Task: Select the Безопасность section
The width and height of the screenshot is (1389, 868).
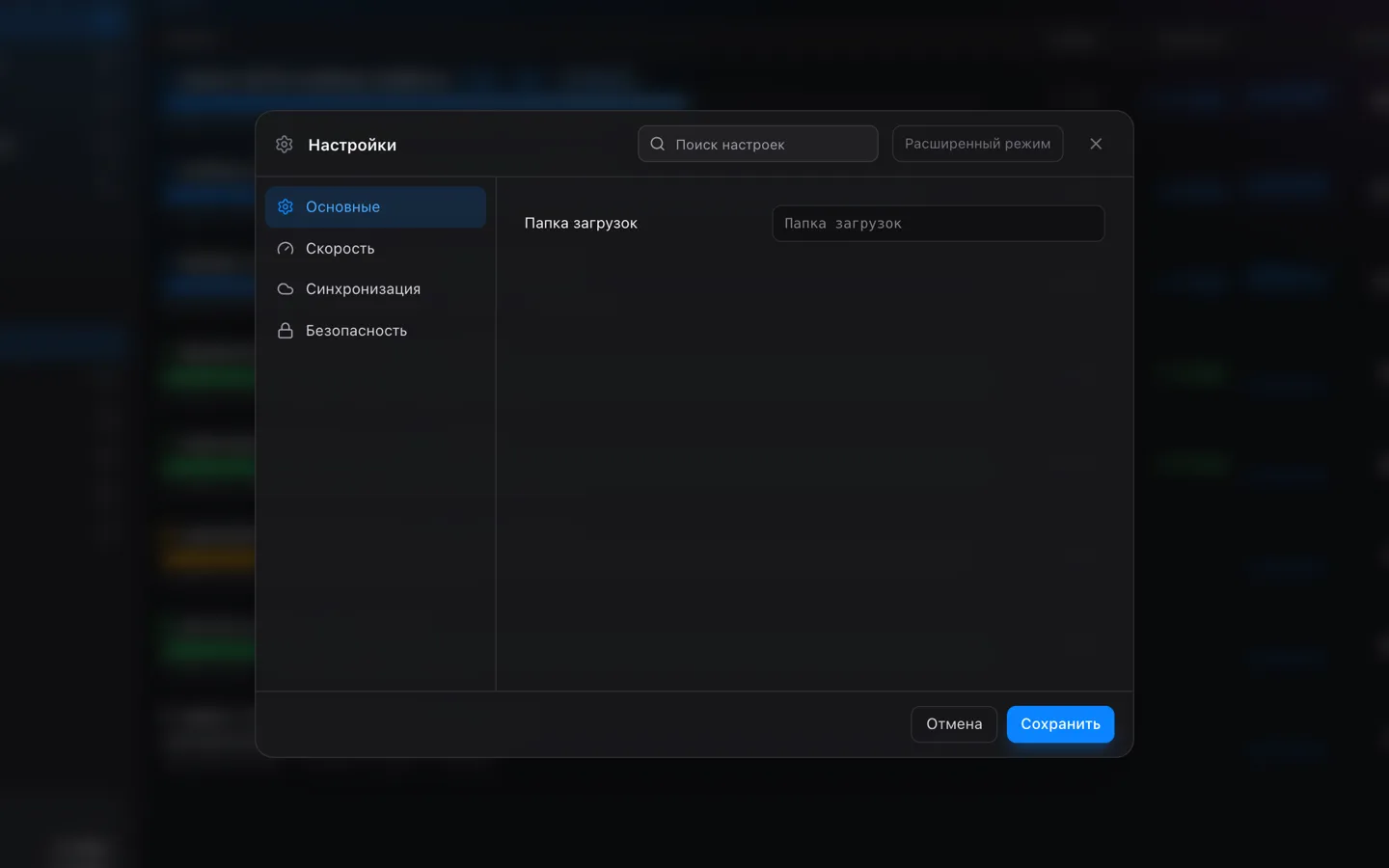Action: coord(375,331)
